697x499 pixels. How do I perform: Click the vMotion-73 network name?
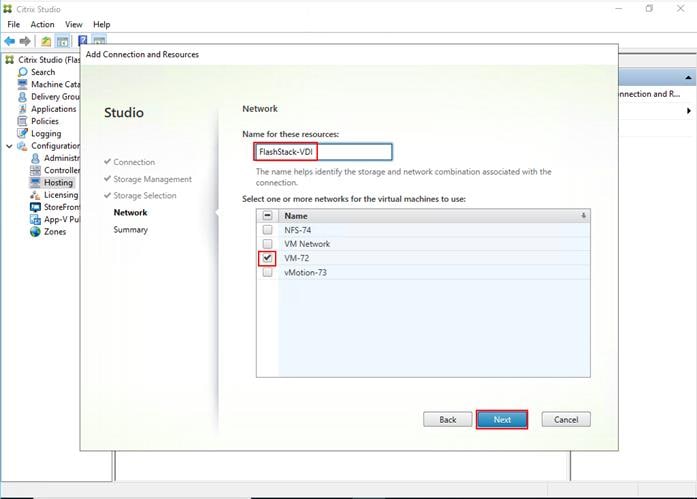(305, 272)
